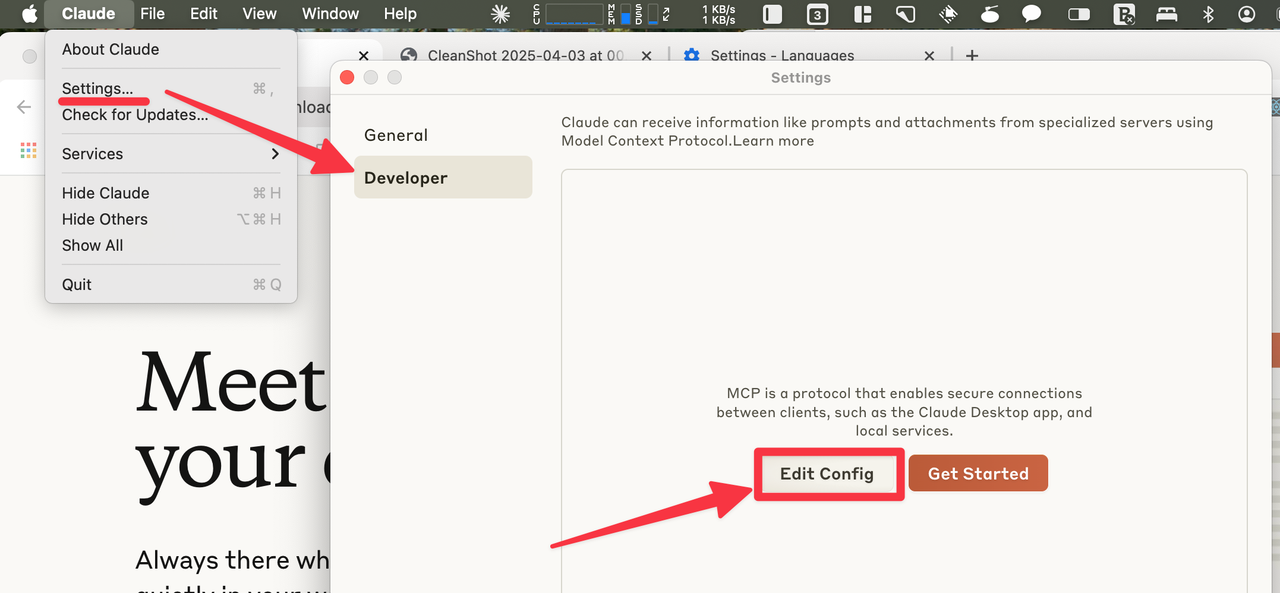
Task: Switch to Settings - Languages browser tab
Action: pyautogui.click(x=782, y=56)
